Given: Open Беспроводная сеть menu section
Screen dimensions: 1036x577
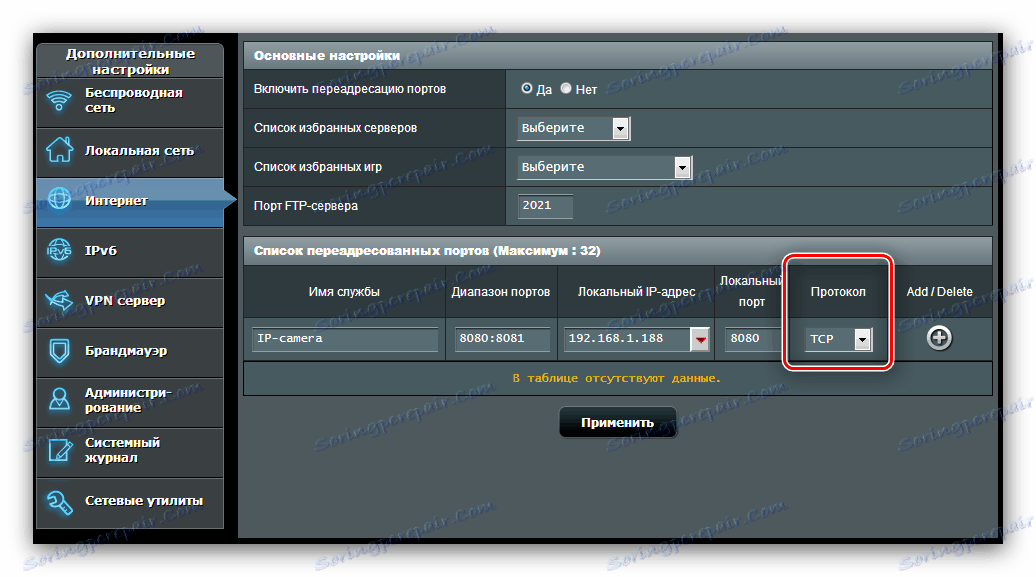Looking at the screenshot, I should [x=130, y=102].
